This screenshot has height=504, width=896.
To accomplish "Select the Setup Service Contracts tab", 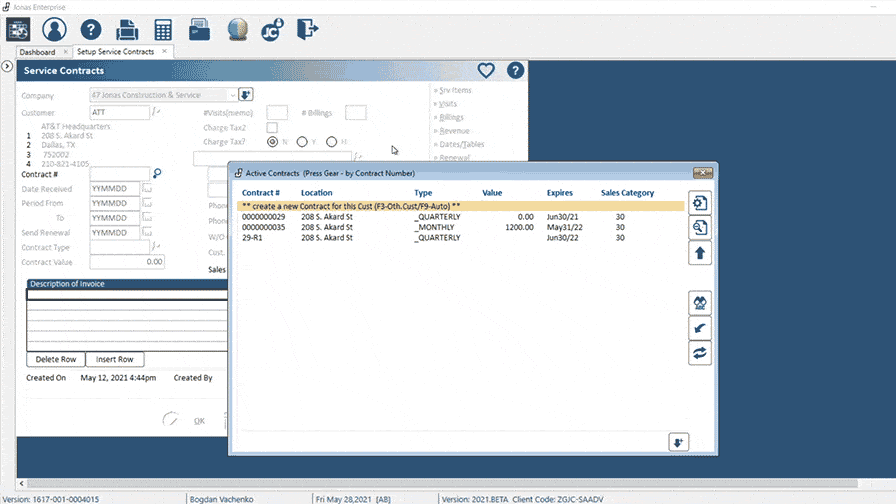I will click(x=115, y=51).
